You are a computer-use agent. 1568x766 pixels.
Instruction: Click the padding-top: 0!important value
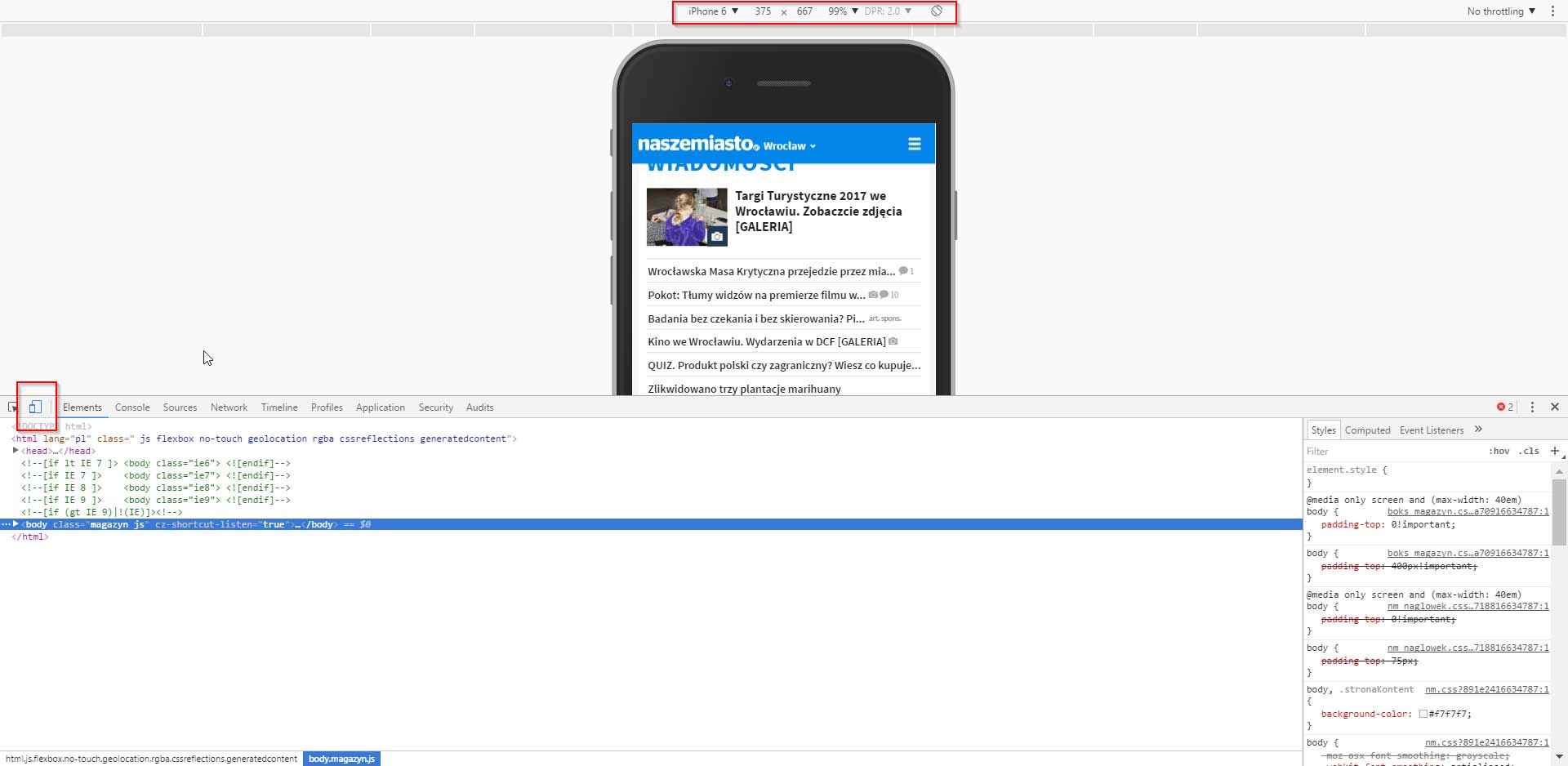1423,524
